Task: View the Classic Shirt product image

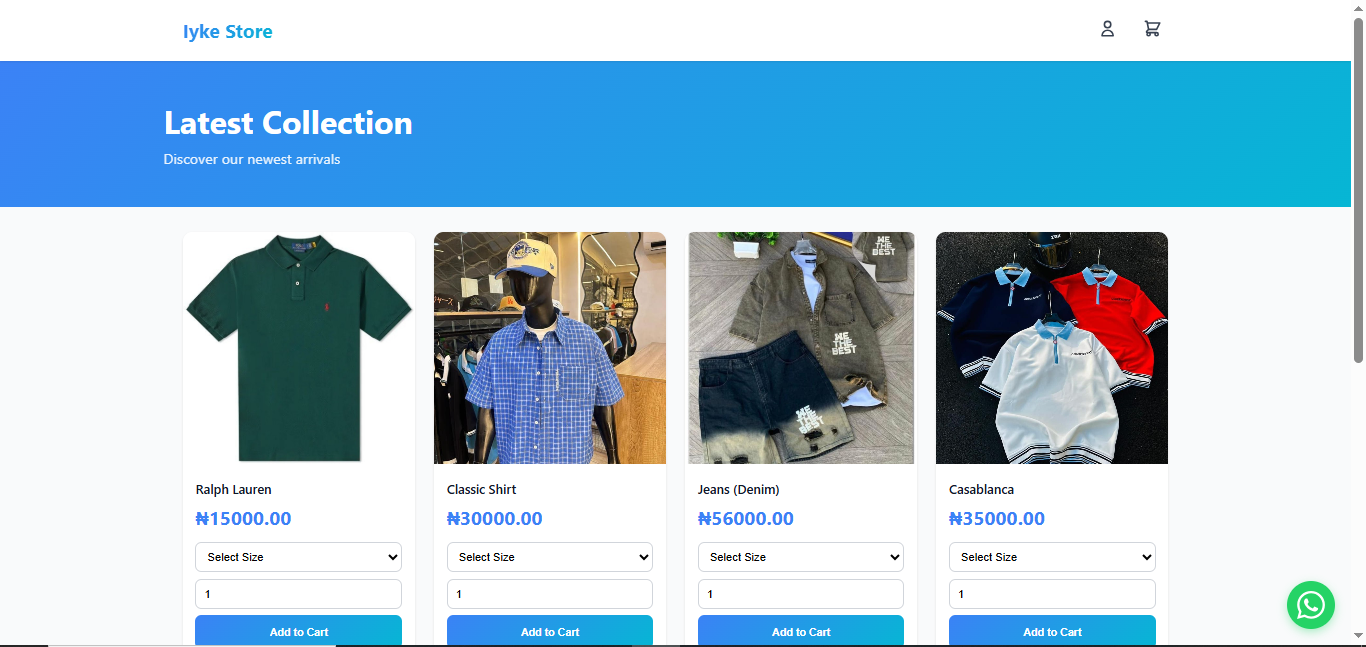Action: coord(549,348)
